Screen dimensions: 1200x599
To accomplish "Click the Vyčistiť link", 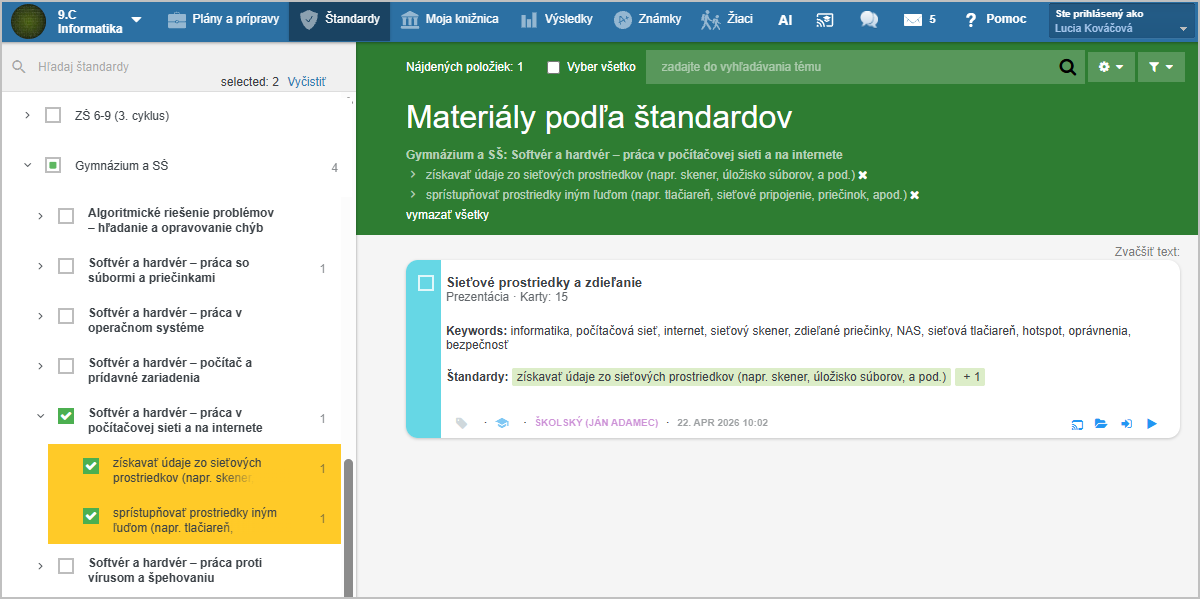I will pos(306,82).
